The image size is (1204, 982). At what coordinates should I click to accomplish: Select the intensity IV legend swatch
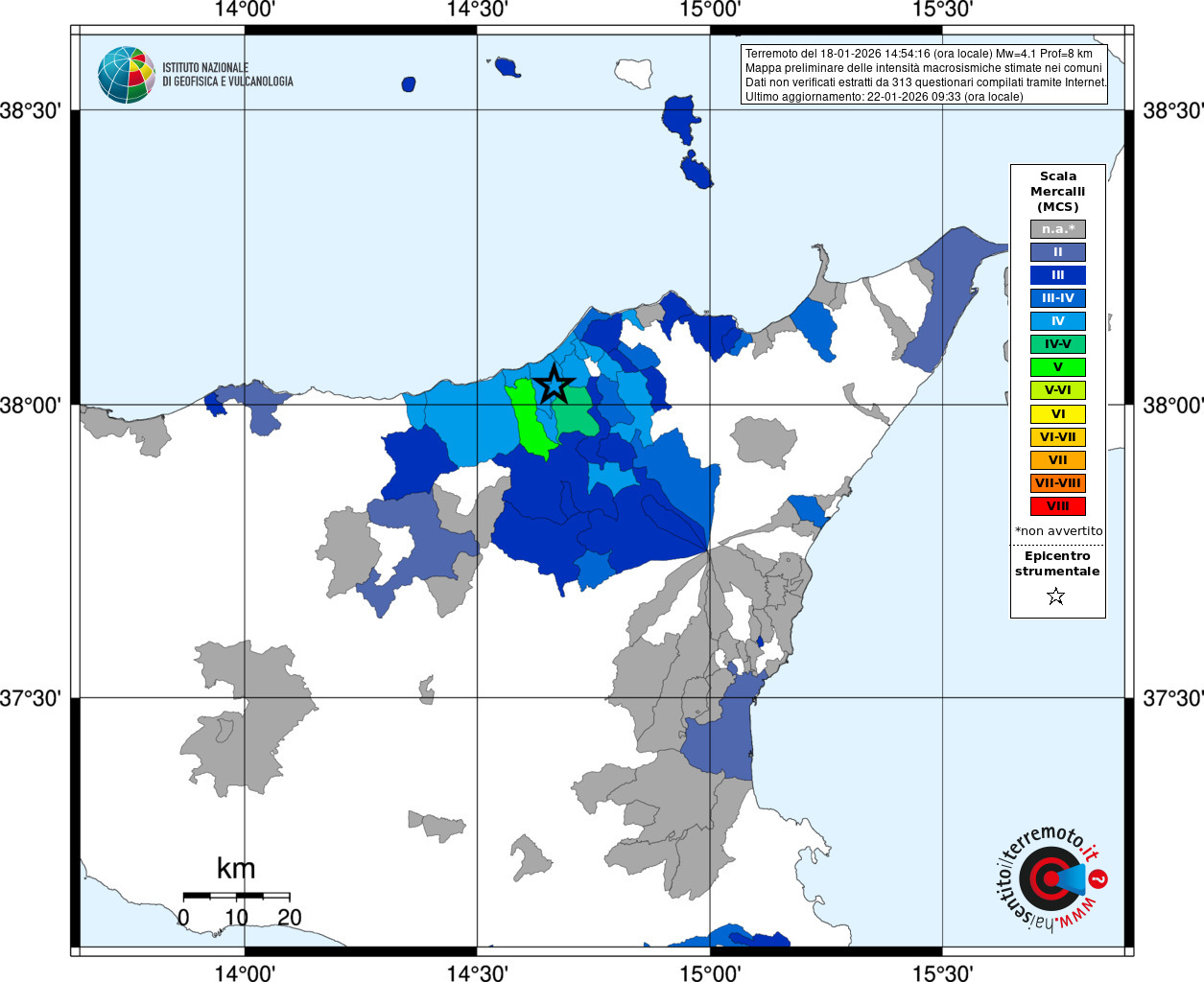[x=1058, y=321]
